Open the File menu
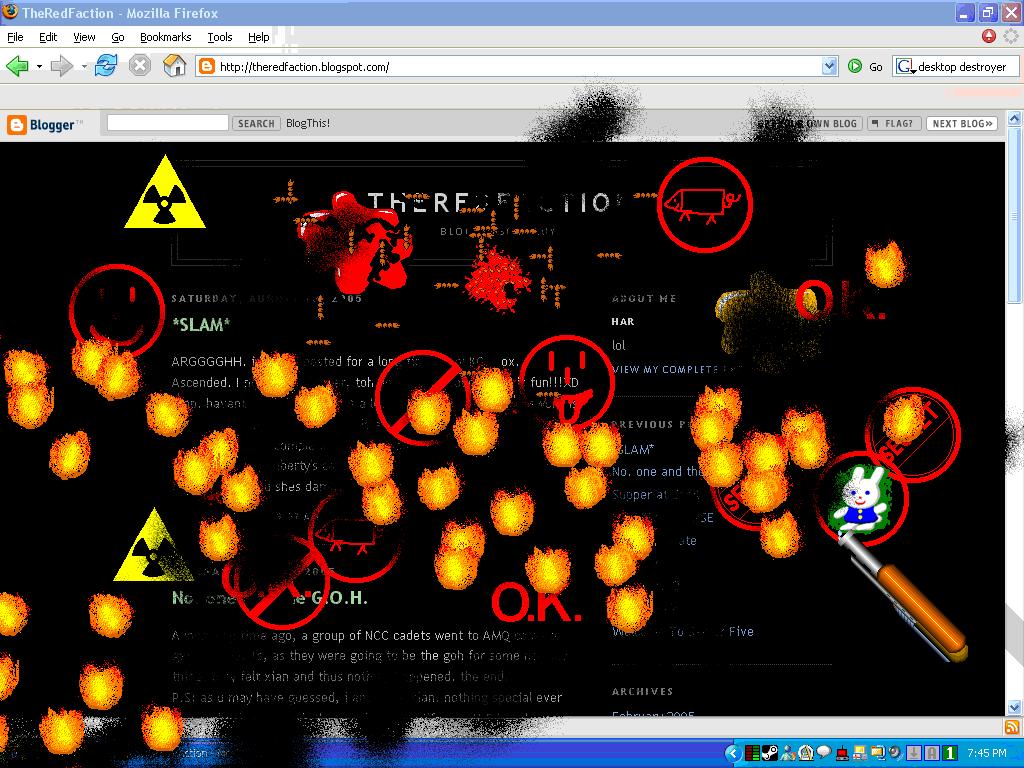This screenshot has height=768, width=1024. pos(15,37)
